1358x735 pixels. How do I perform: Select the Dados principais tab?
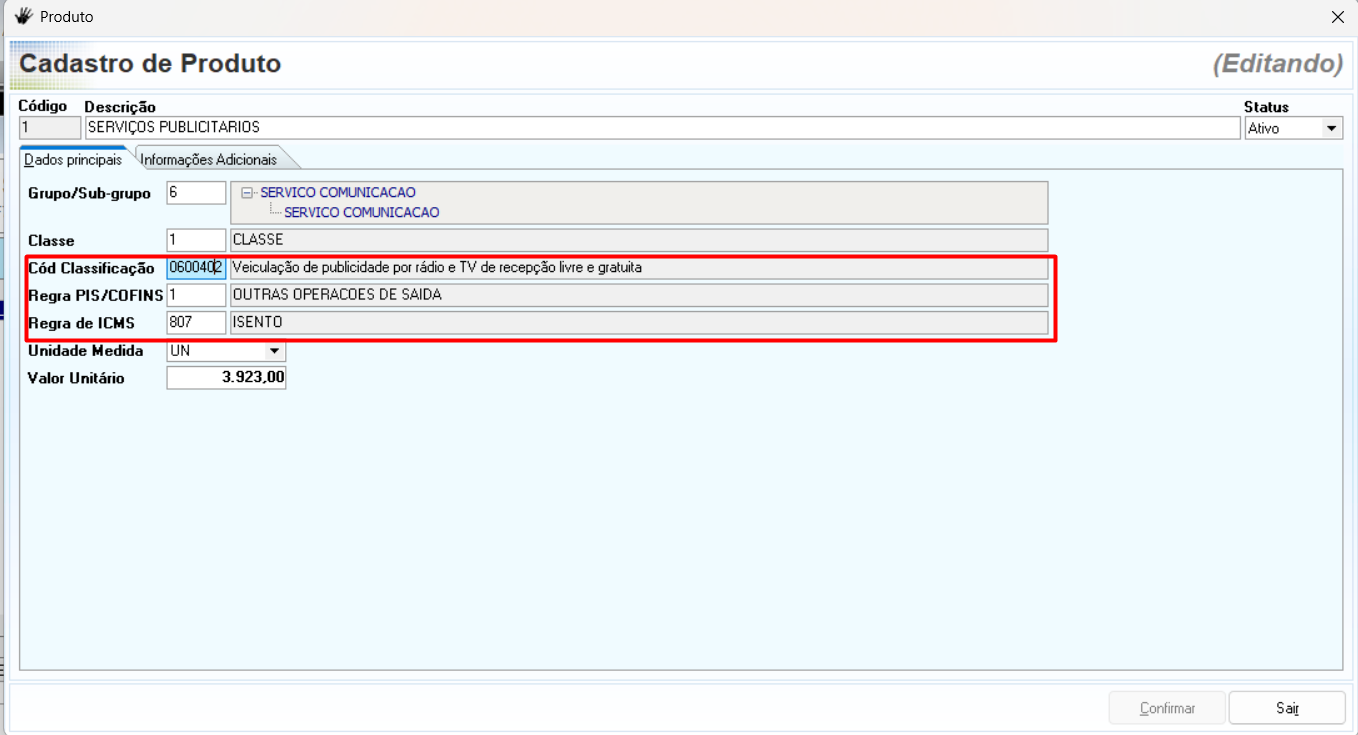tap(73, 160)
